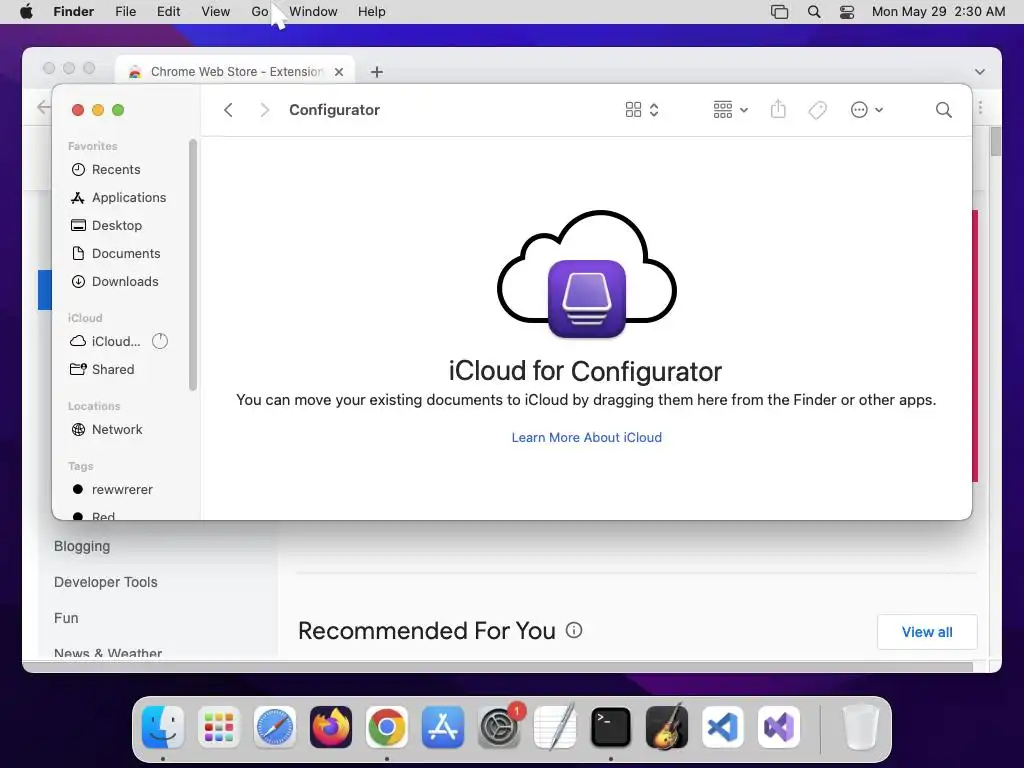Screen dimensions: 1024x768
Task: Close the Chrome Web Store tab
Action: pyautogui.click(x=339, y=72)
